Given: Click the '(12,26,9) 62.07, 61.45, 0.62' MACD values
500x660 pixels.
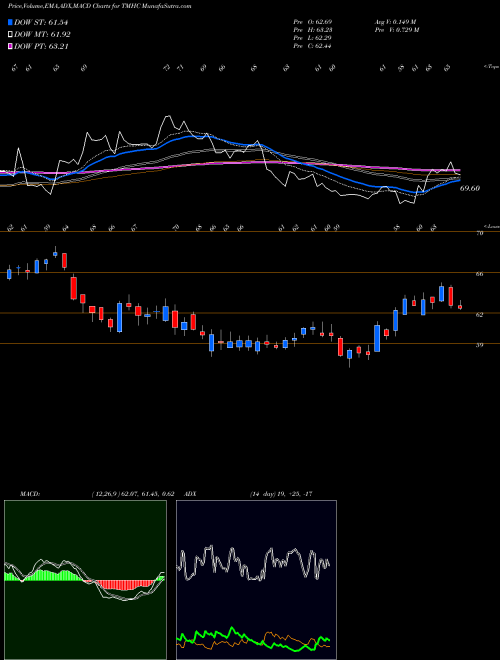Looking at the screenshot, I should (x=133, y=494).
